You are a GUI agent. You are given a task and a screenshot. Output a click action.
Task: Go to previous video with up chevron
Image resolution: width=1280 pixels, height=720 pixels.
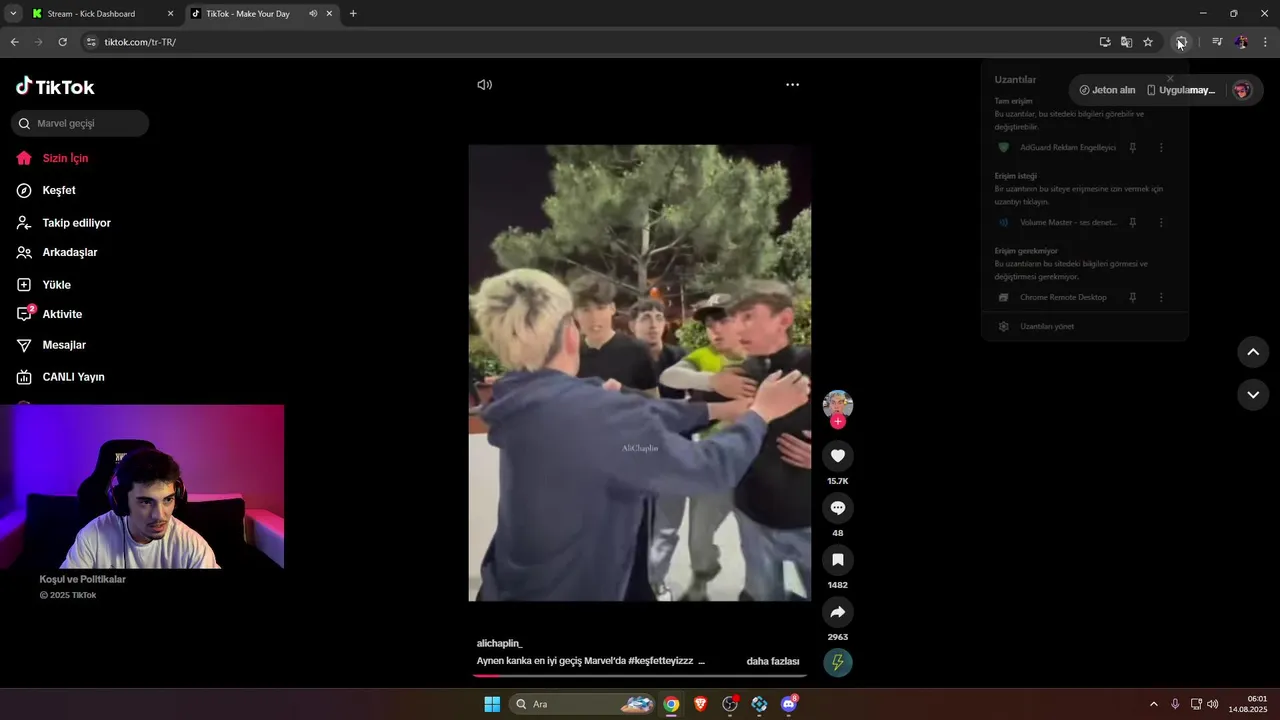1253,352
